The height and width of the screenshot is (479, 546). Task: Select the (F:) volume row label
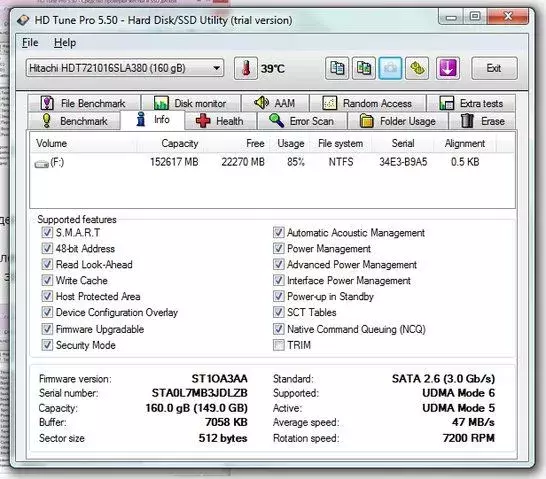(x=57, y=162)
